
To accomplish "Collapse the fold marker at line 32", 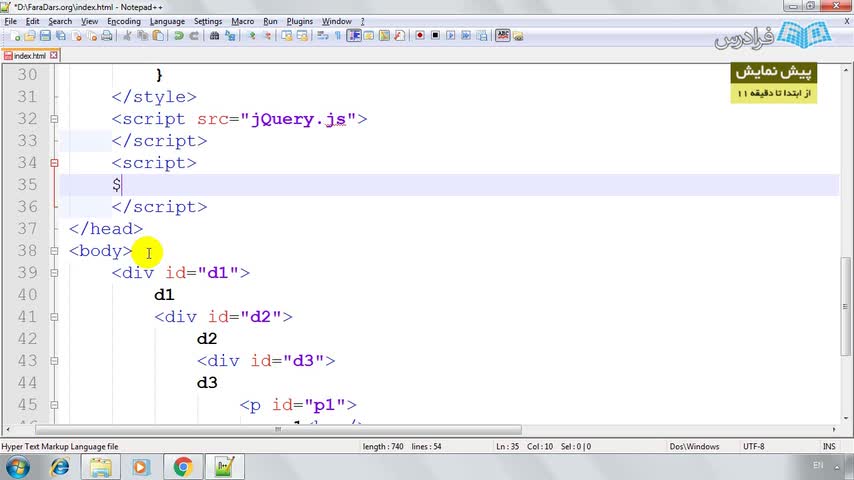I will (54, 119).
